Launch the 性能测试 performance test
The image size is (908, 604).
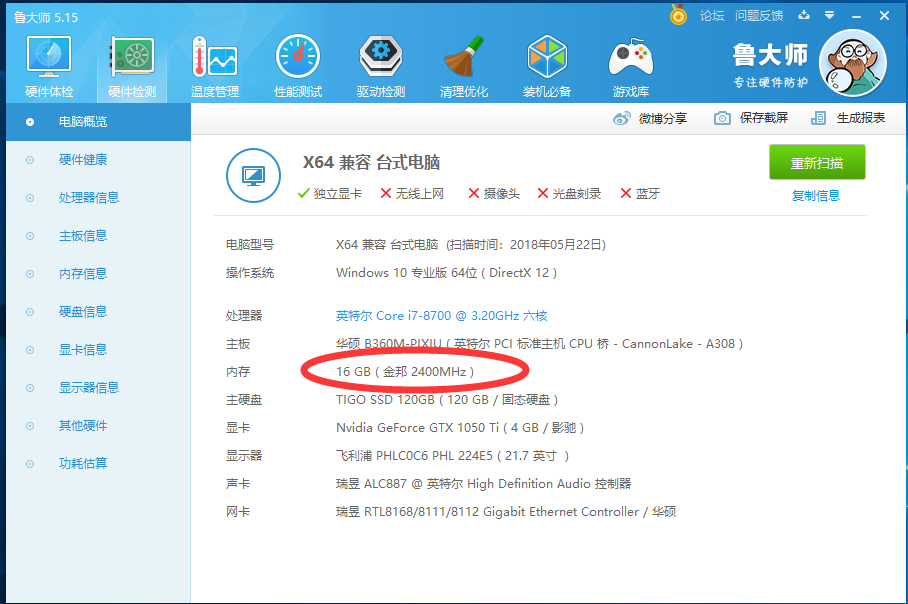click(298, 67)
